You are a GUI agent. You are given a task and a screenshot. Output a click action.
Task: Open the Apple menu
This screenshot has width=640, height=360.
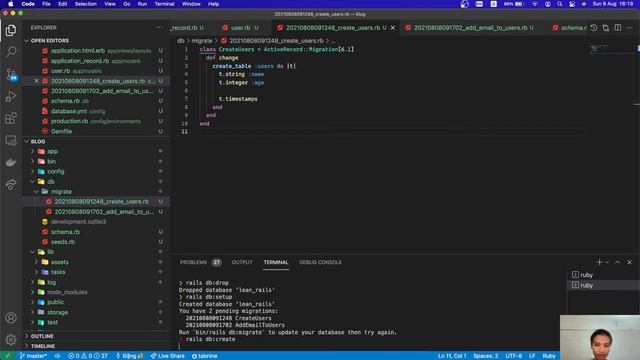(x=11, y=4)
